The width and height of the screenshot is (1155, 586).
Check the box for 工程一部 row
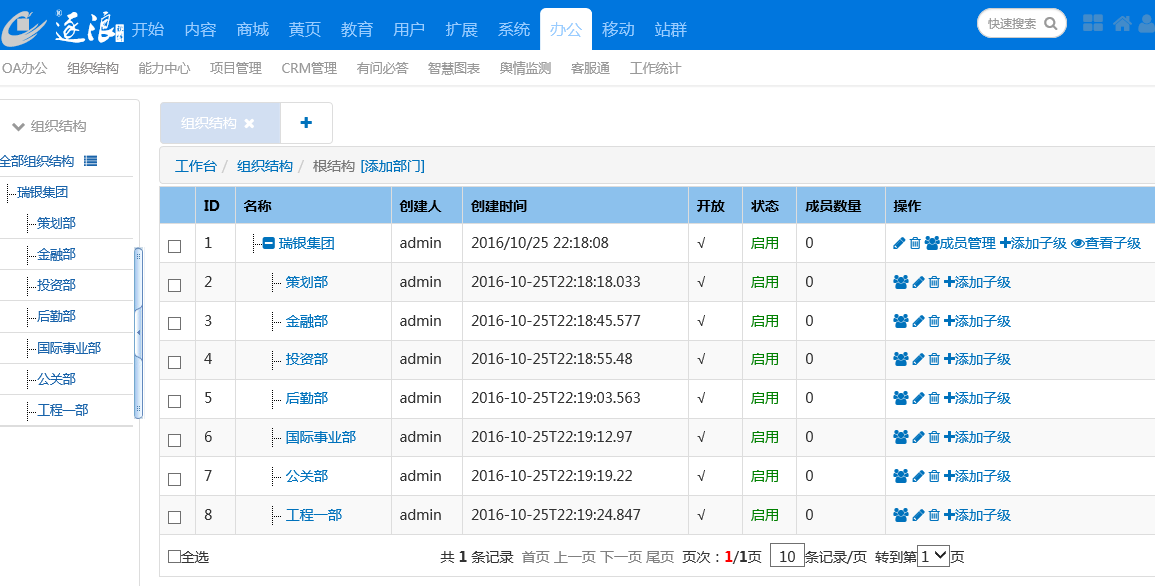[x=175, y=518]
